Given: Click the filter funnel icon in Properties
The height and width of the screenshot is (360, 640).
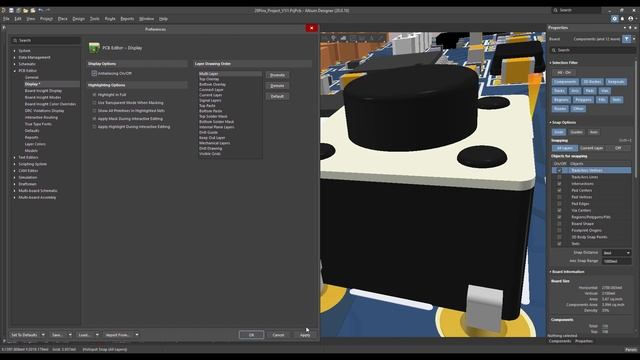Looking at the screenshot, I should 627,39.
